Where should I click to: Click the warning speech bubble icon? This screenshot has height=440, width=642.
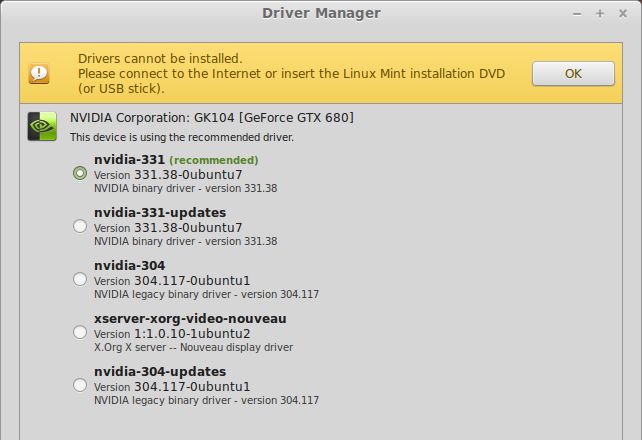point(39,74)
